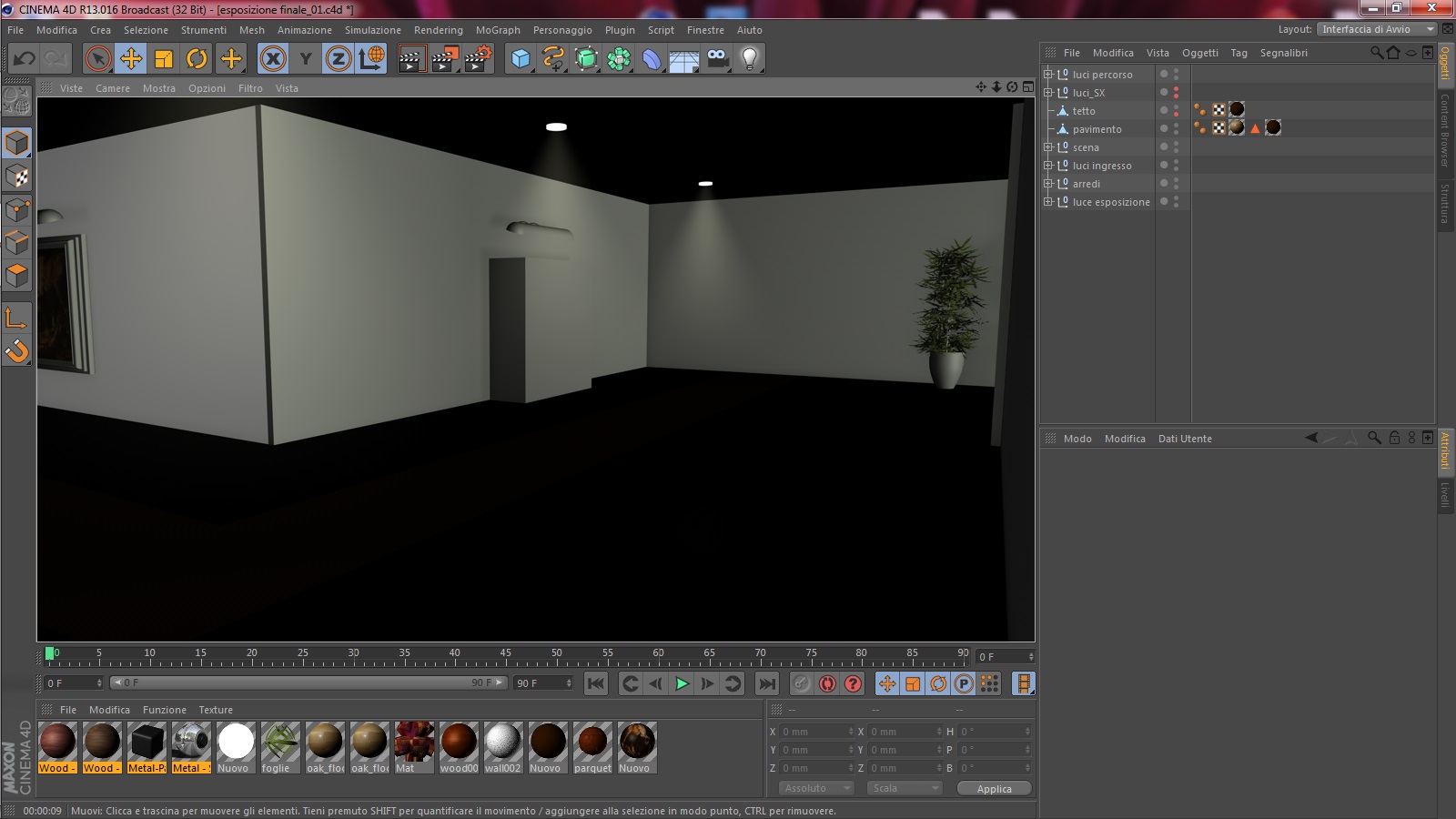Open the render settings
1456x819 pixels.
pyautogui.click(x=478, y=59)
